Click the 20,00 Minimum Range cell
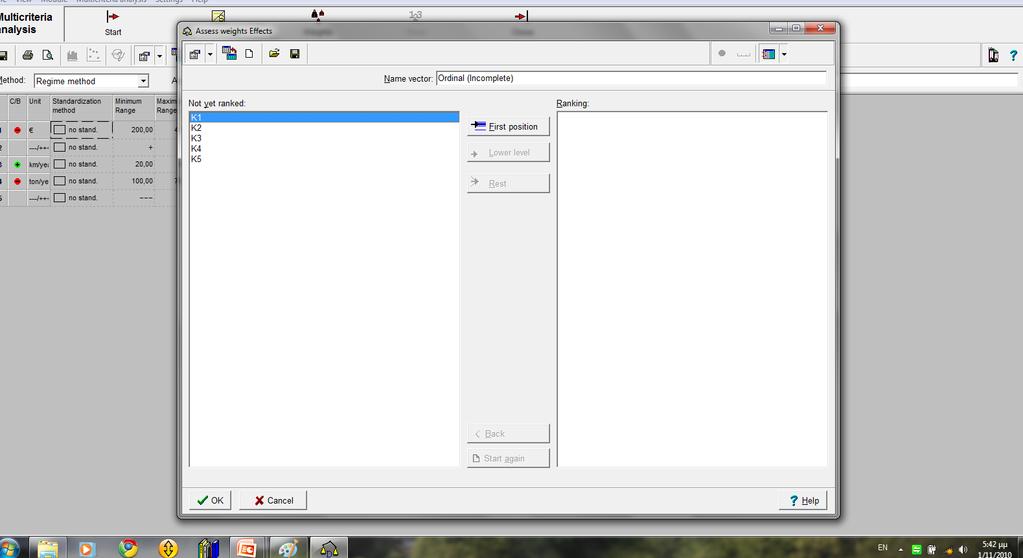The image size is (1023, 558). click(134, 164)
